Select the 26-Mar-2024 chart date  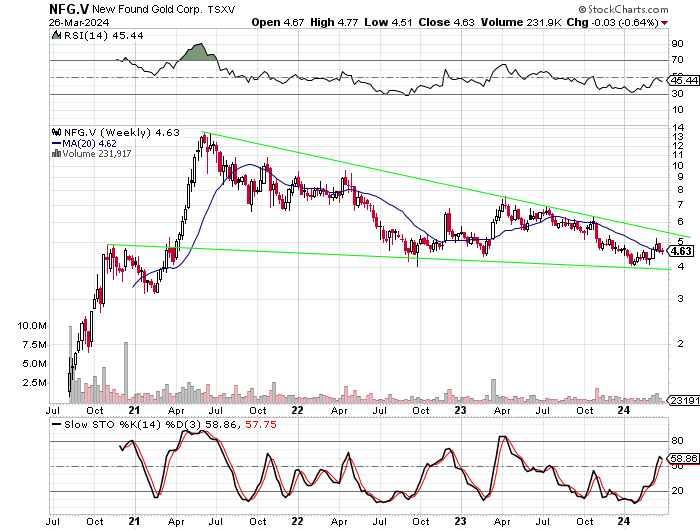[x=79, y=22]
